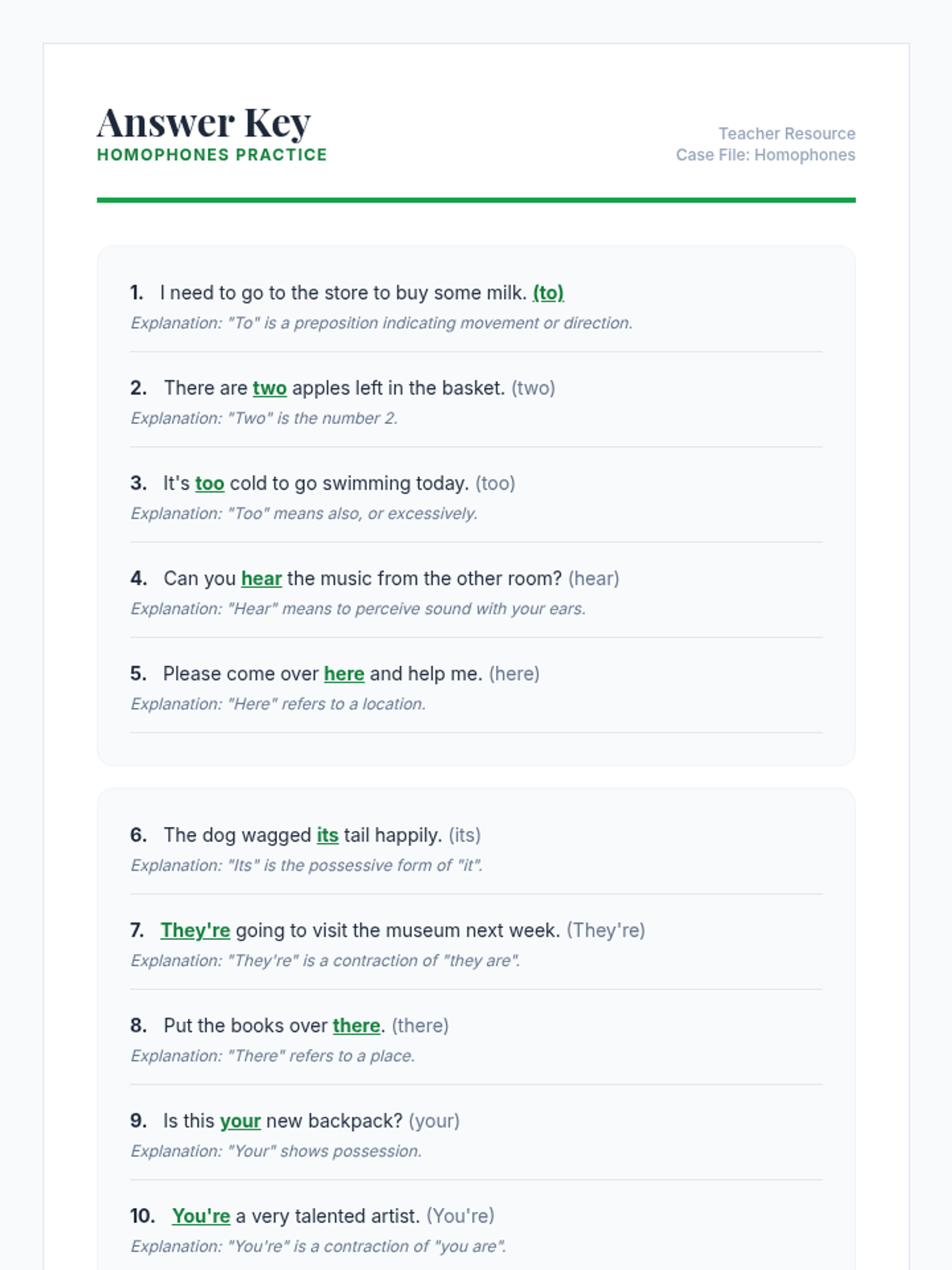Click the underlined "You're" starting sentence 10
This screenshot has width=952, height=1270.
pos(201,1216)
